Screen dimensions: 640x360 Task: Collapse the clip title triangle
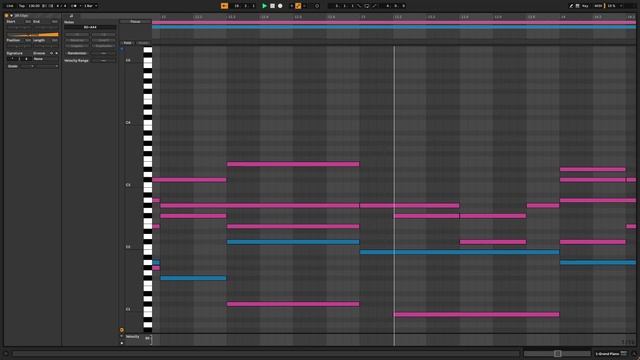click(x=11, y=16)
